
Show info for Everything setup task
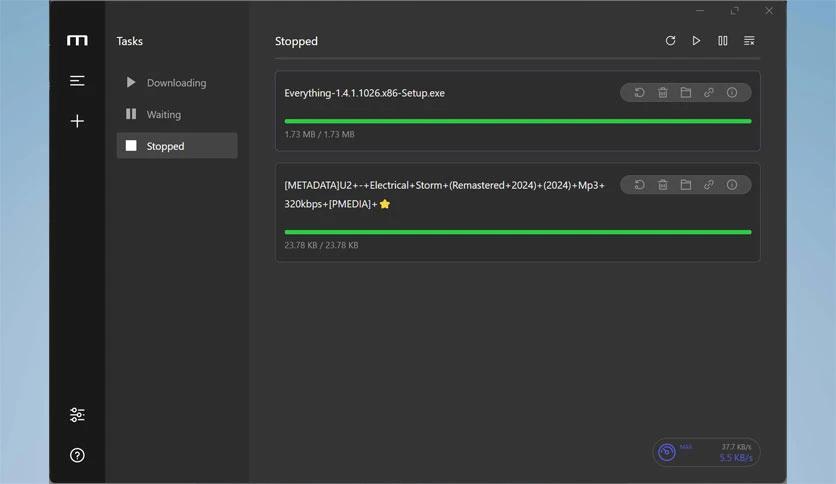[732, 93]
